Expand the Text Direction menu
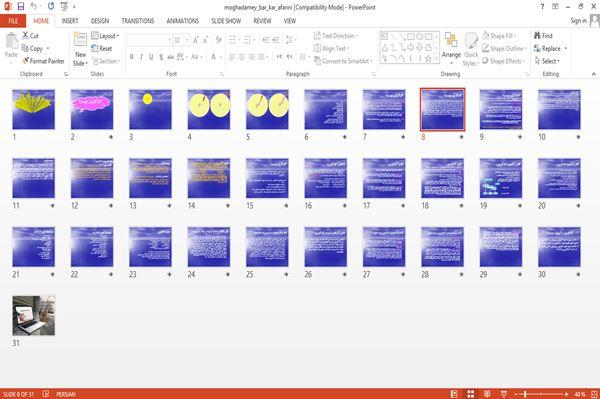The height and width of the screenshot is (399, 600). (x=336, y=36)
